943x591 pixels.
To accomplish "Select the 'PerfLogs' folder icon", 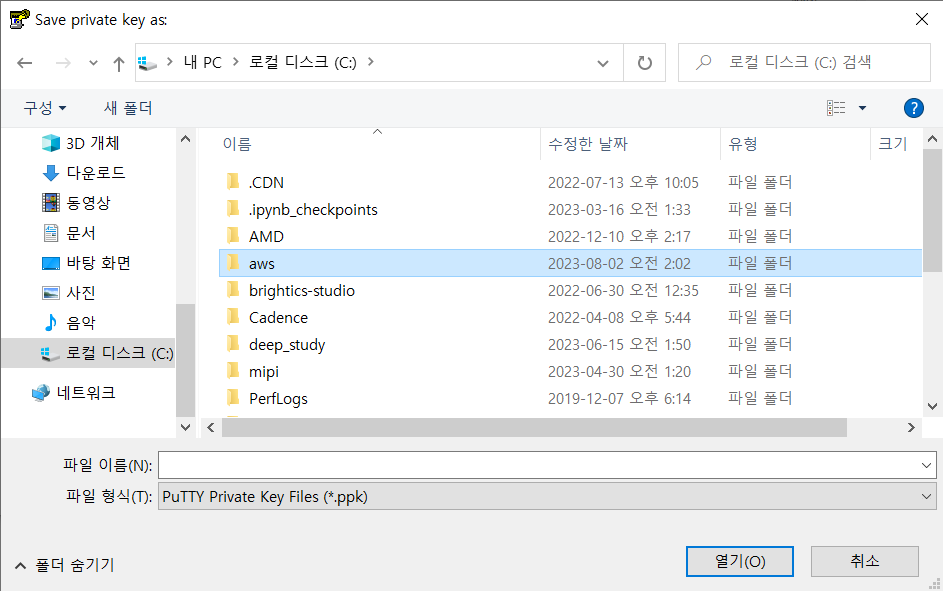I will tap(233, 398).
